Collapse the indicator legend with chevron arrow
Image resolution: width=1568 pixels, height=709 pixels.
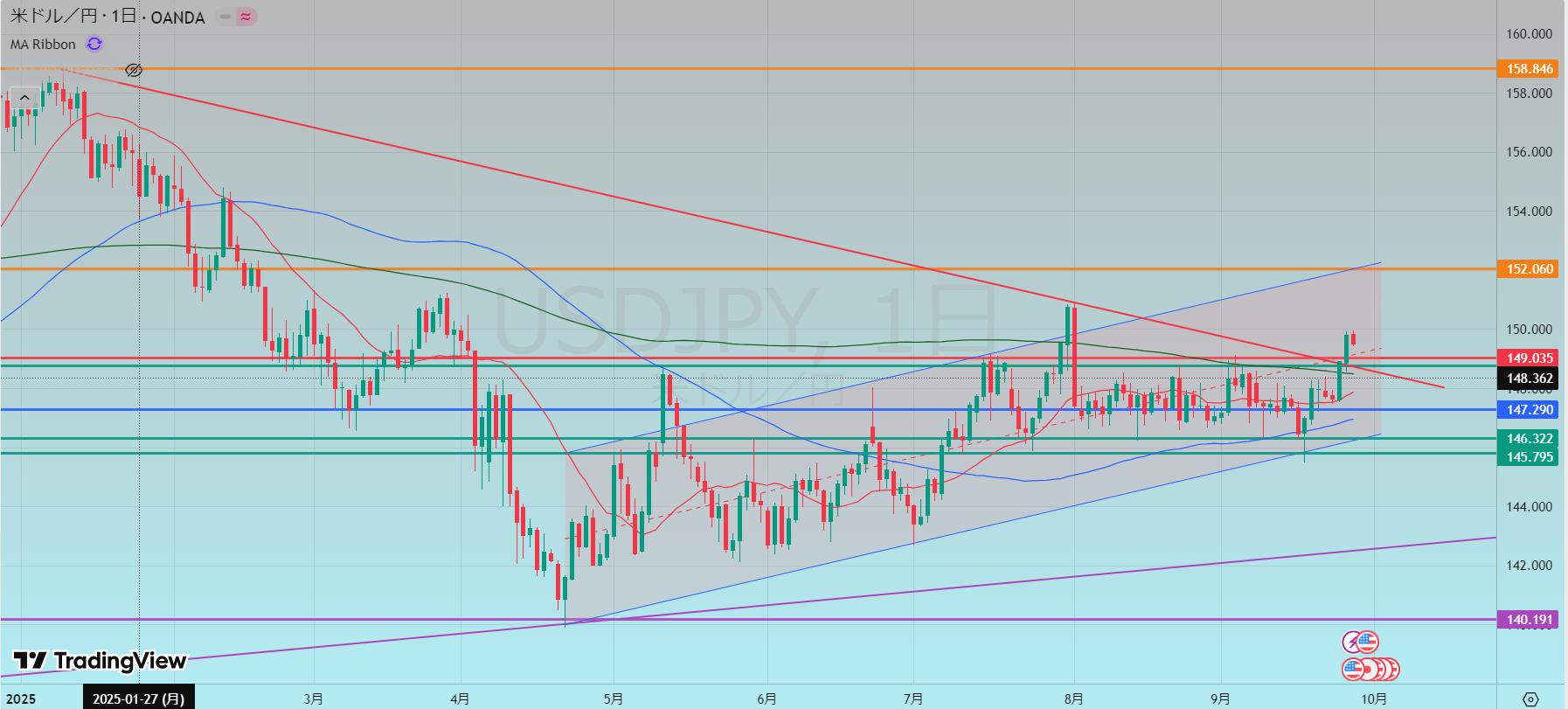click(x=24, y=98)
